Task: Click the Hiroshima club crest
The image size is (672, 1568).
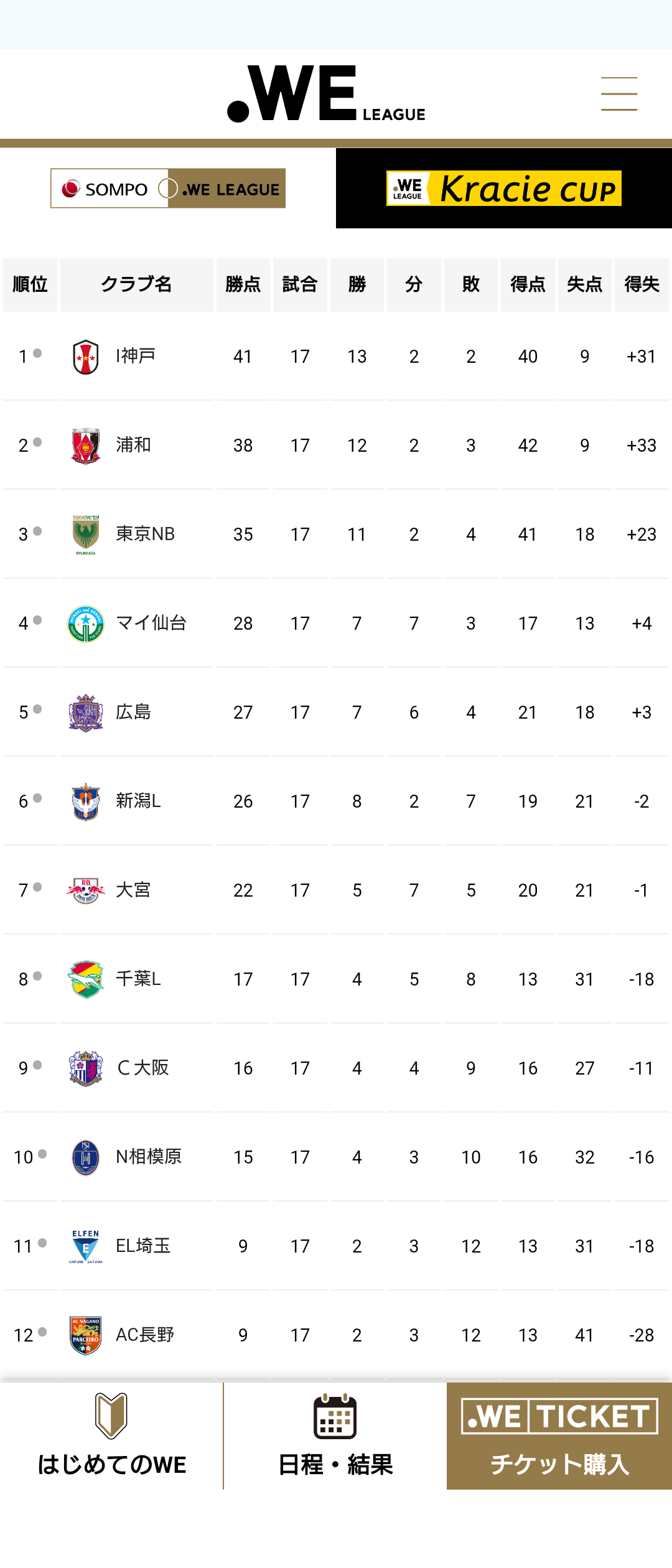Action: click(86, 712)
